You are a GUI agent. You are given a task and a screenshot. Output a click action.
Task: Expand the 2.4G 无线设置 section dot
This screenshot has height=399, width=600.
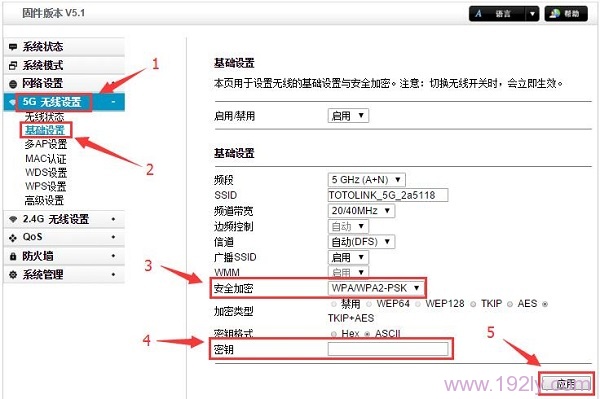(113, 219)
